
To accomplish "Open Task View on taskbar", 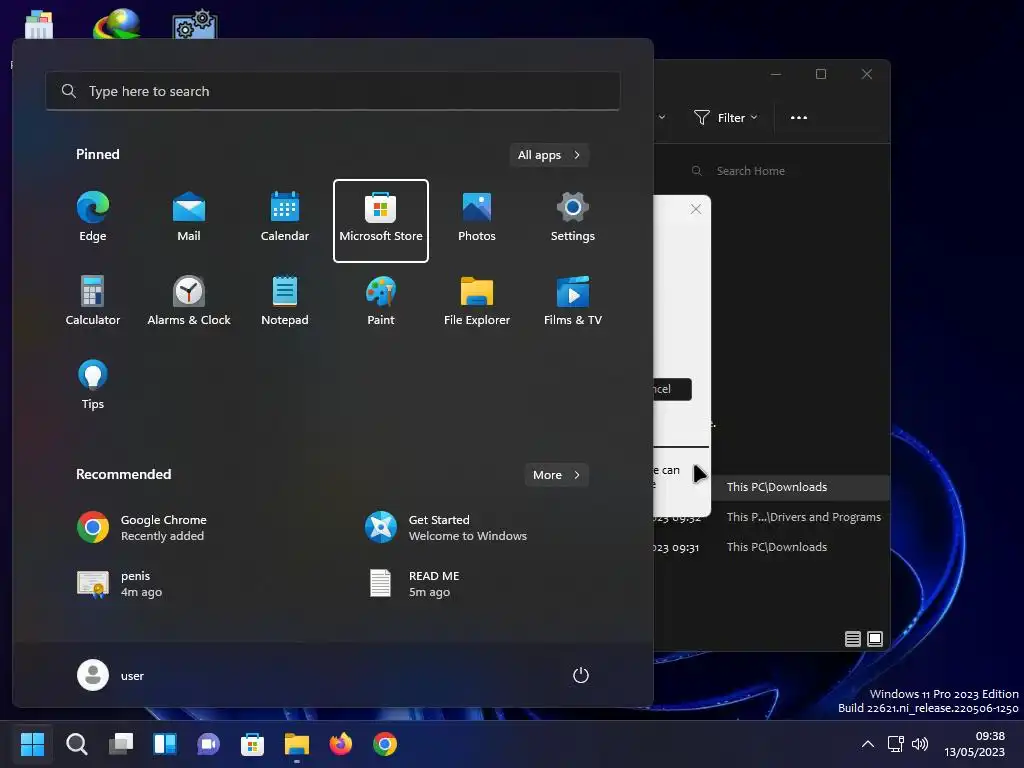I will point(121,744).
